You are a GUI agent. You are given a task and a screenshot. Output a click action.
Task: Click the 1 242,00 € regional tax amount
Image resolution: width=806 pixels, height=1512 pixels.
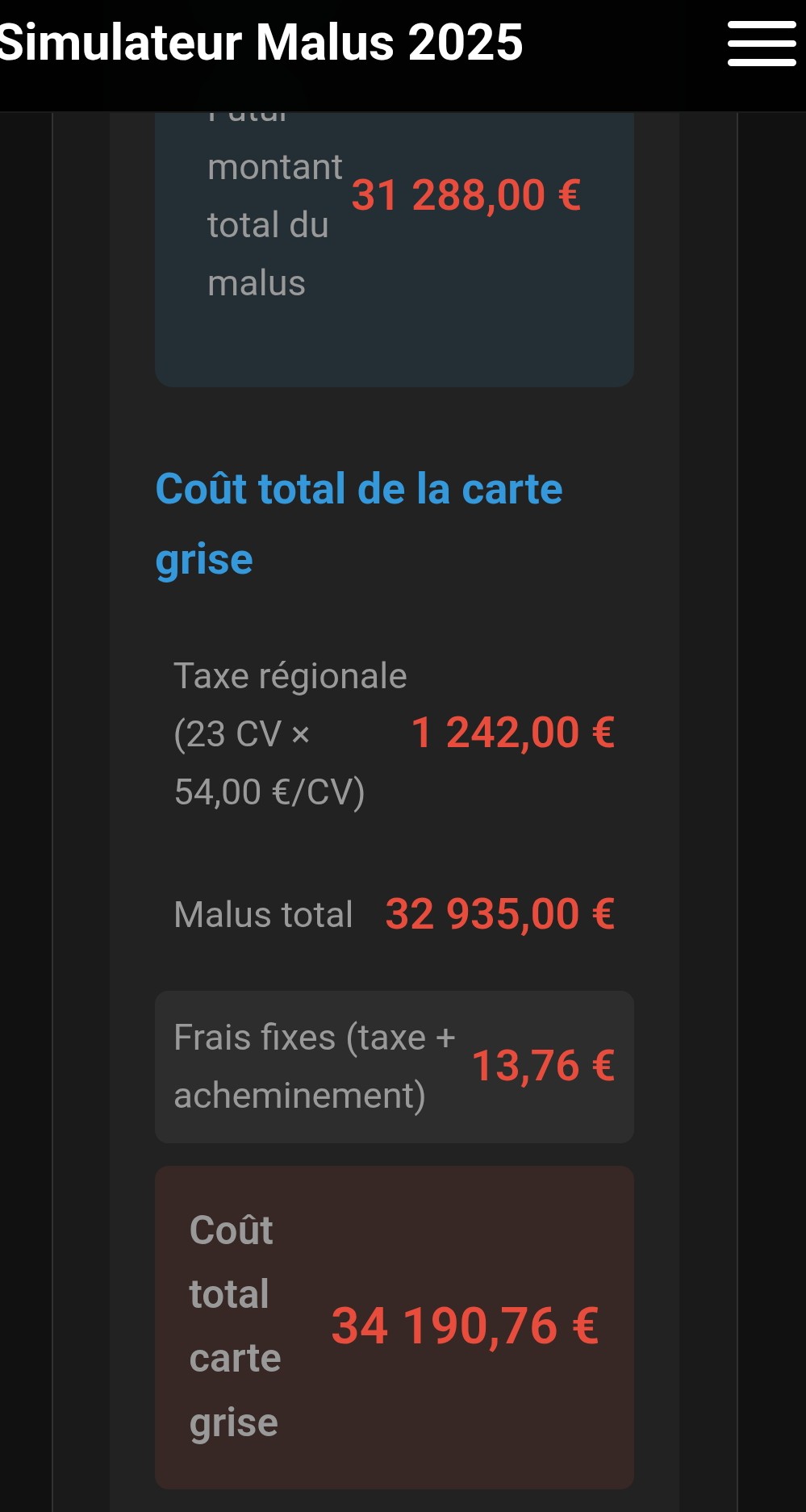click(512, 733)
